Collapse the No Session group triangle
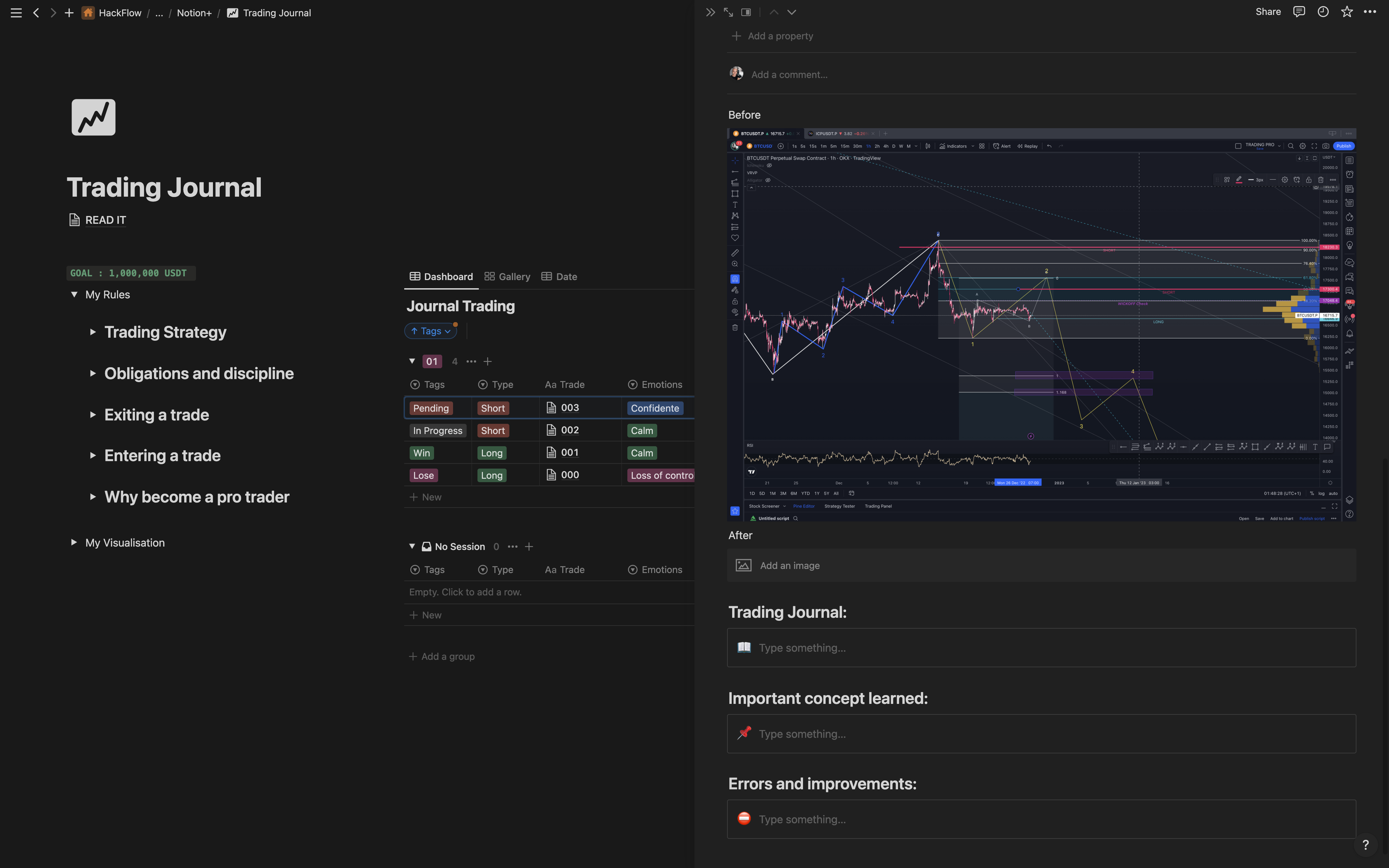The height and width of the screenshot is (868, 1389). click(x=412, y=547)
